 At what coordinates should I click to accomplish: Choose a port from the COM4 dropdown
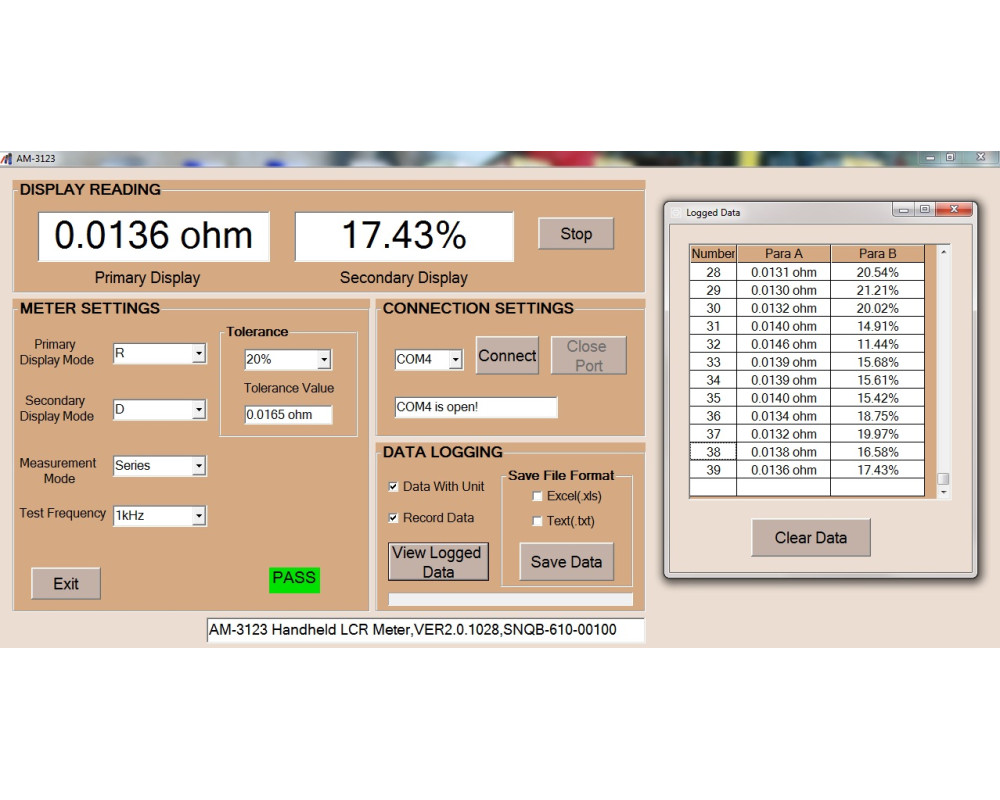[455, 359]
